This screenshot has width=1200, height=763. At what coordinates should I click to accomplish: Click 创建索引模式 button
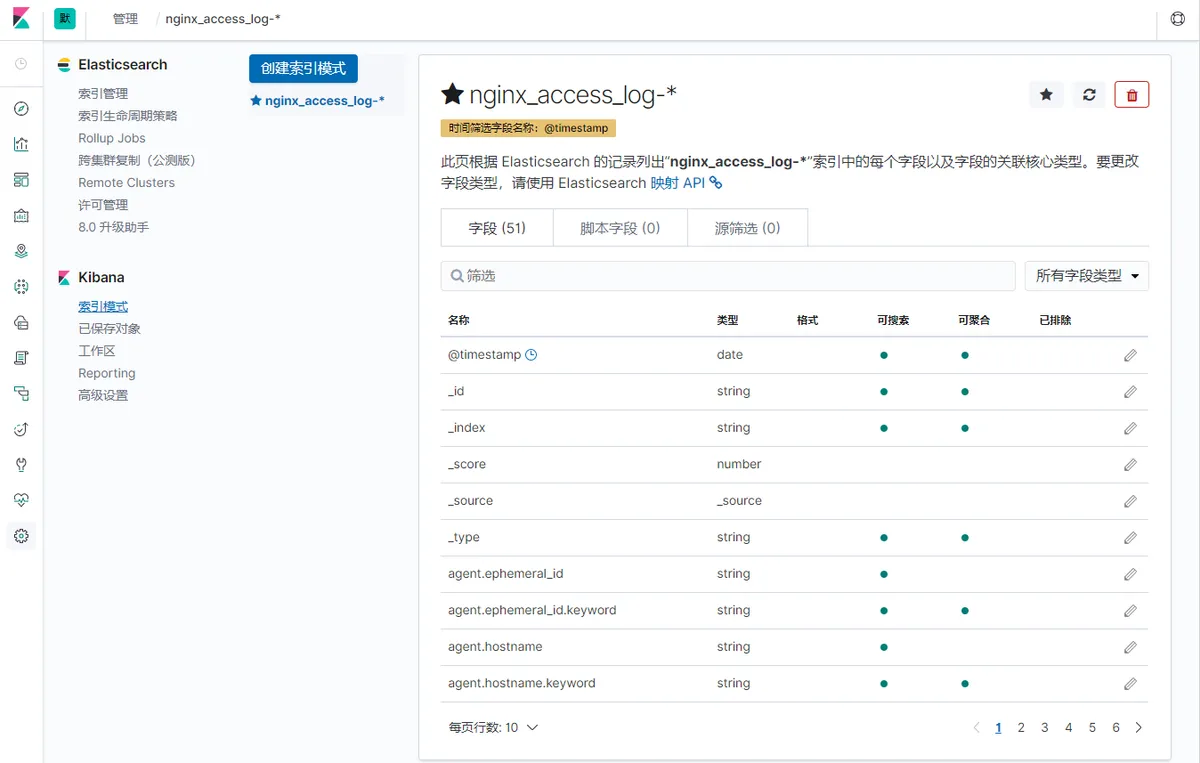(x=303, y=68)
